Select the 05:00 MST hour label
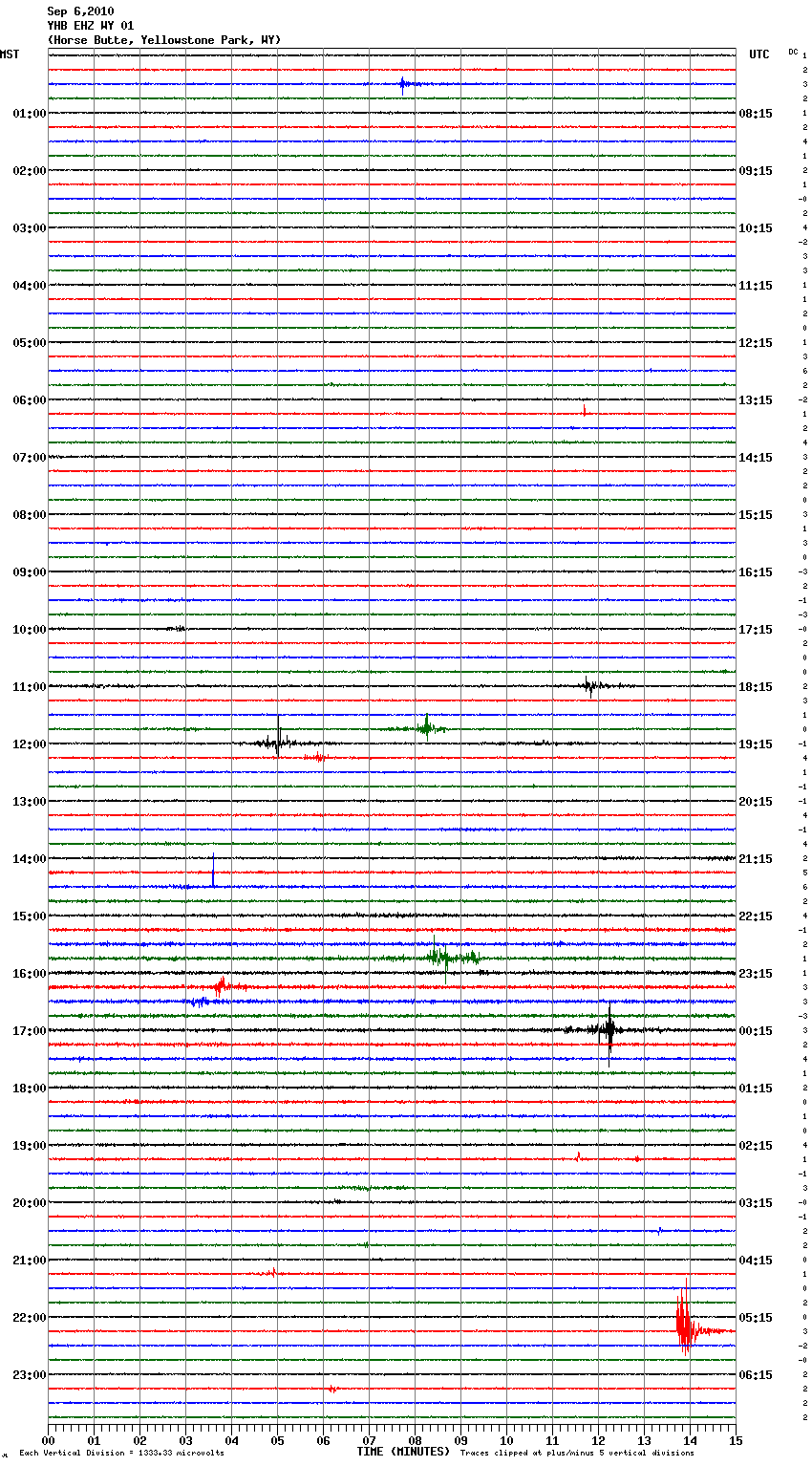The image size is (812, 1466). tap(30, 343)
